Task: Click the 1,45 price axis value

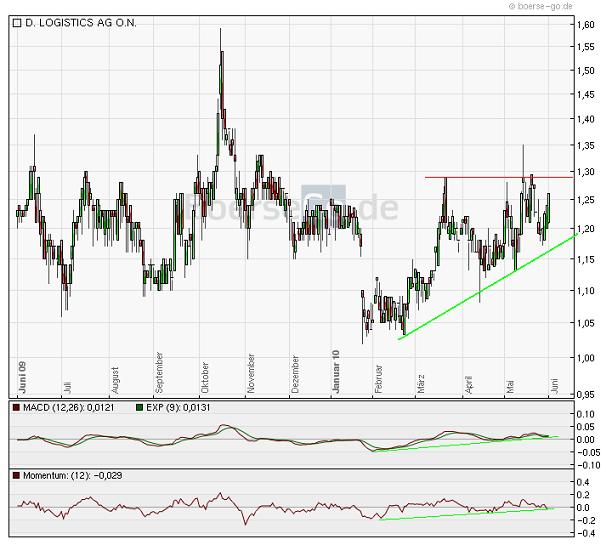Action: tap(586, 94)
